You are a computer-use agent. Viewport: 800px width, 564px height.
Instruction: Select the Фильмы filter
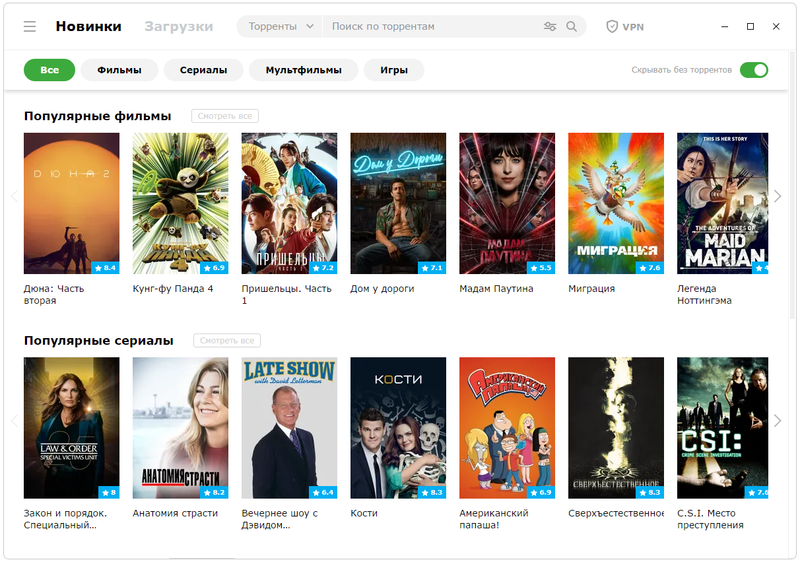click(x=119, y=70)
